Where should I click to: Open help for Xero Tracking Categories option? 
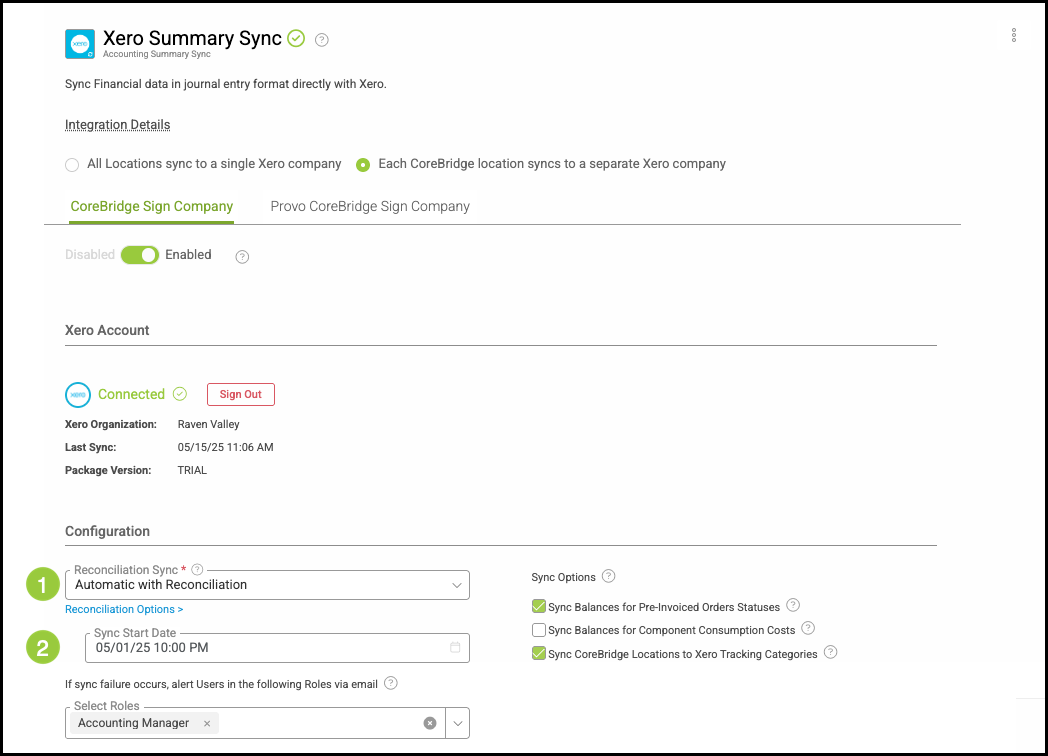(x=830, y=652)
